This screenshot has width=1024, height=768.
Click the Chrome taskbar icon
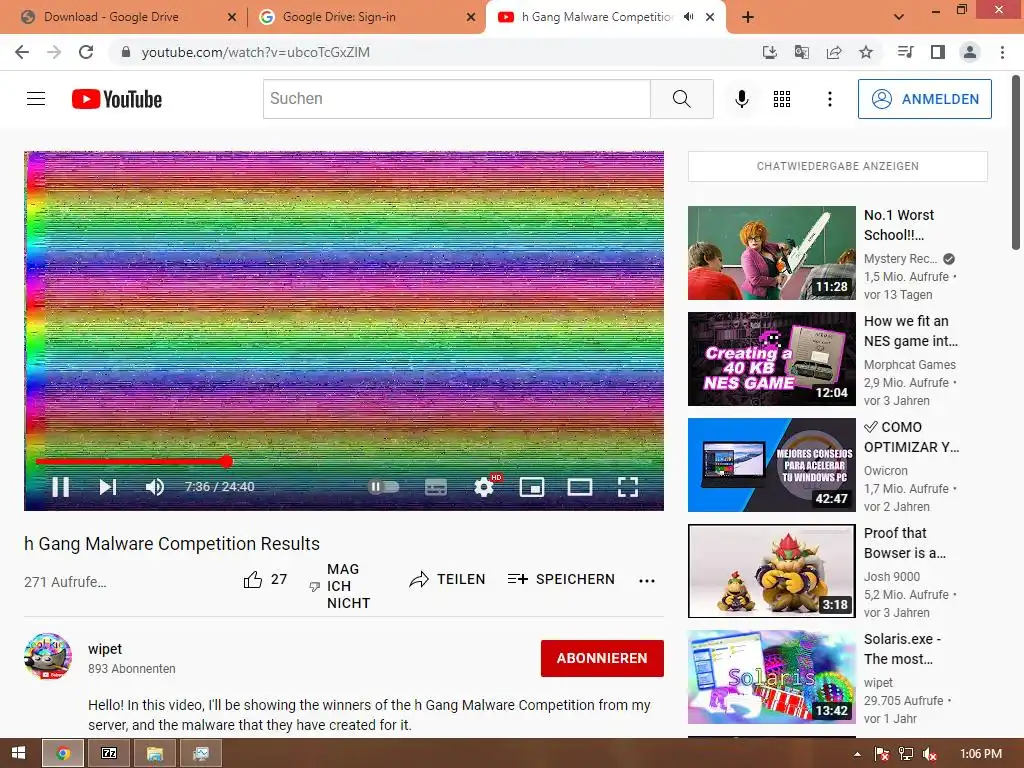tap(63, 754)
